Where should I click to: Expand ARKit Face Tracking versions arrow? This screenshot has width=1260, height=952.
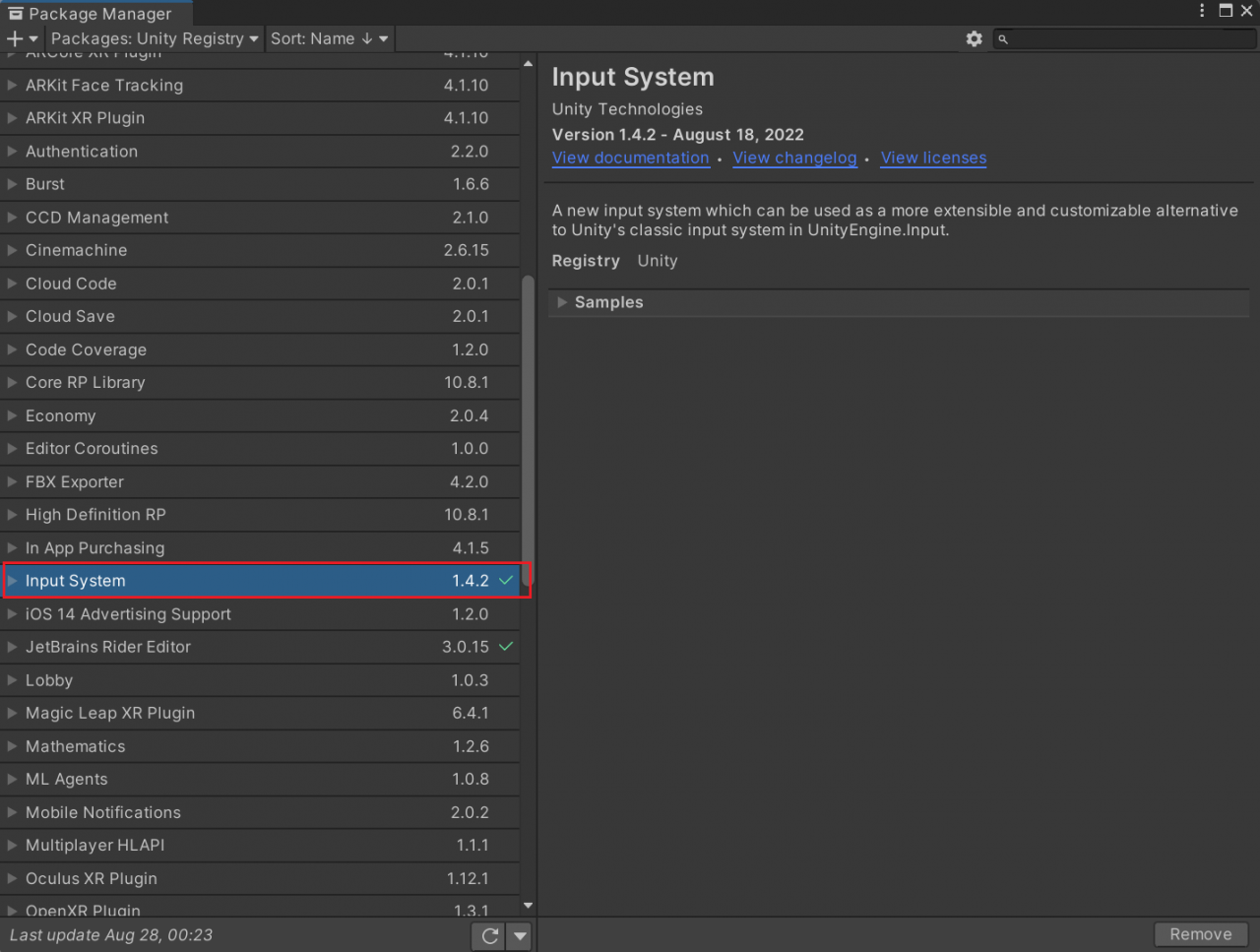(12, 85)
